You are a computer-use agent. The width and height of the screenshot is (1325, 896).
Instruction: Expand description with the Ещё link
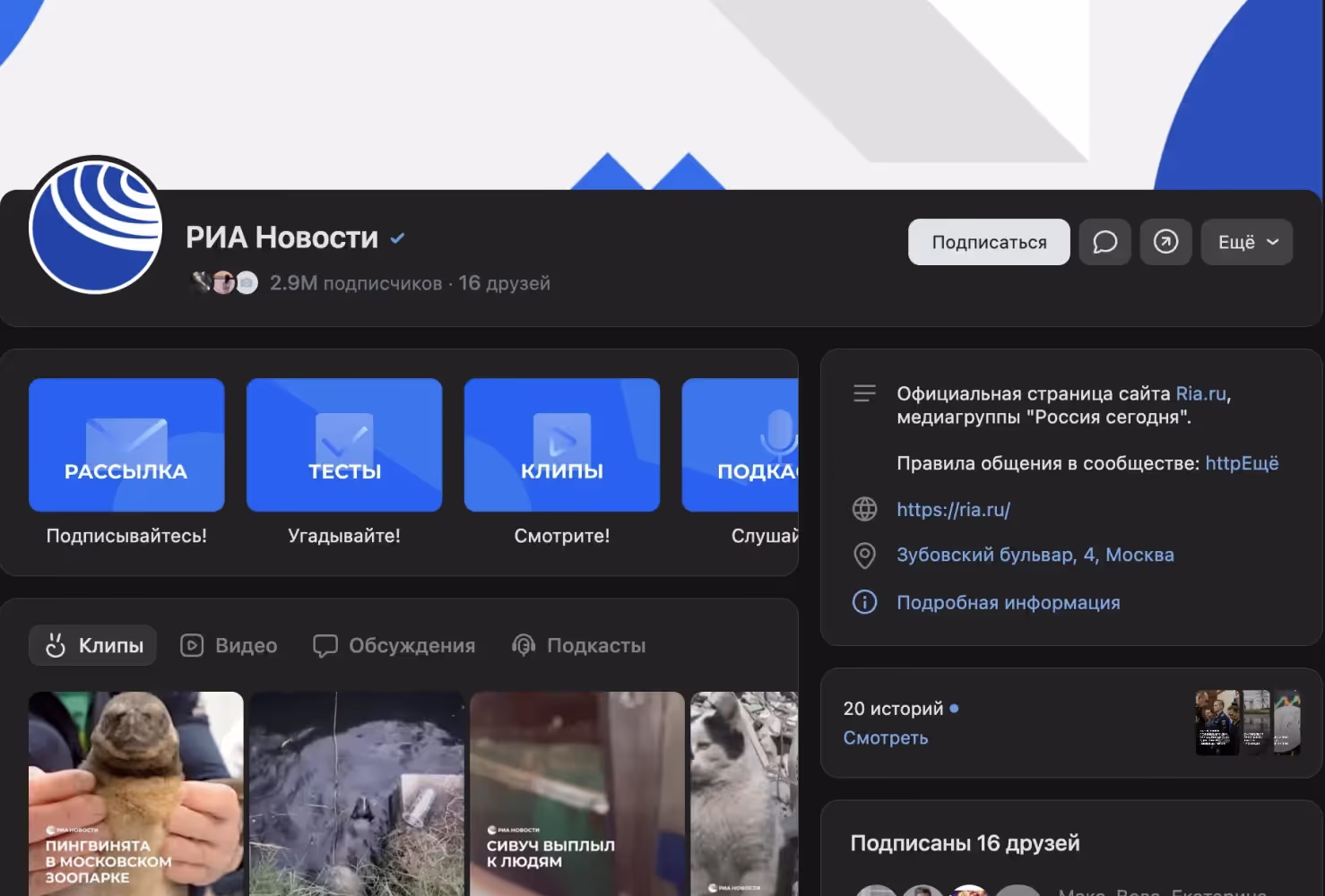pos(1260,463)
